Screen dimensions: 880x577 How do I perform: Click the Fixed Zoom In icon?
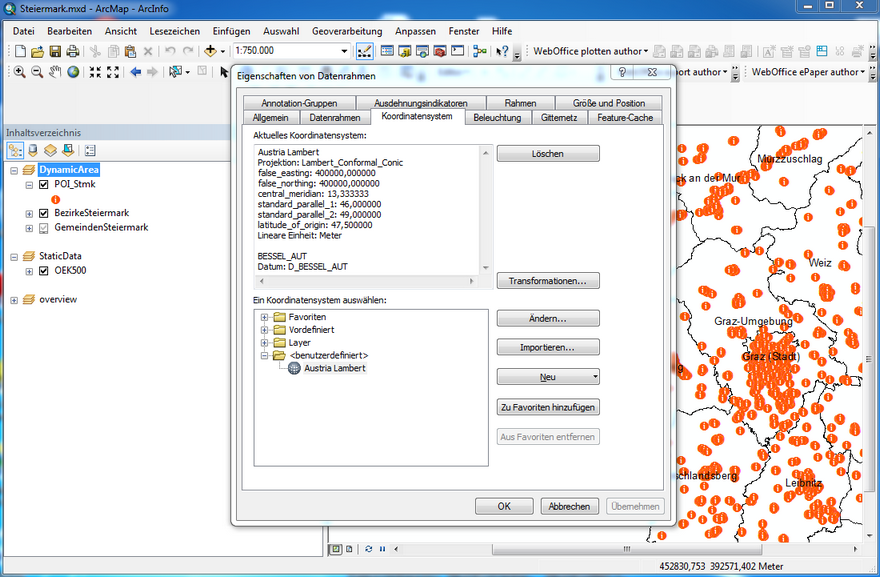click(x=95, y=72)
